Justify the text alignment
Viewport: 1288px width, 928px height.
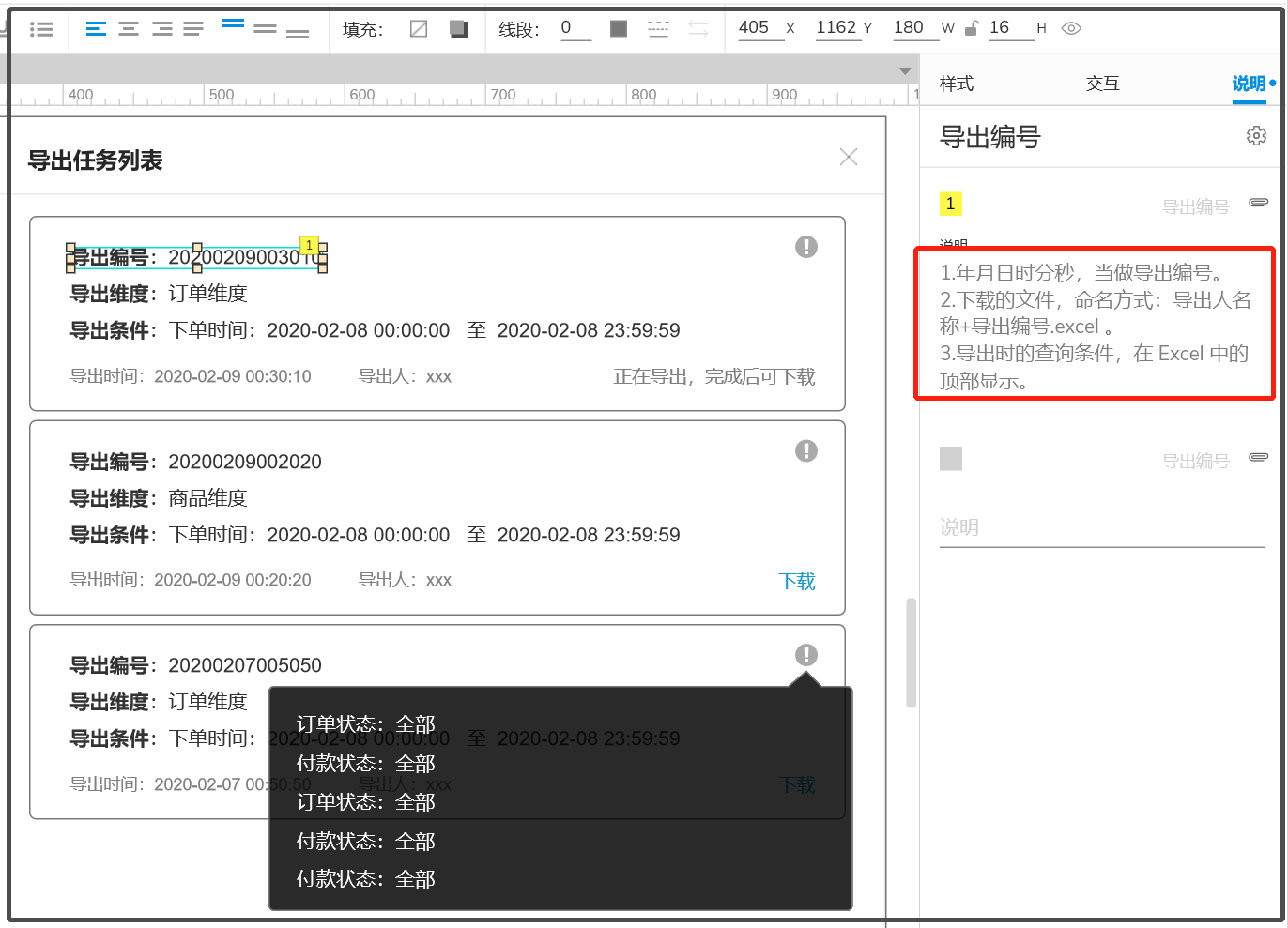193,29
